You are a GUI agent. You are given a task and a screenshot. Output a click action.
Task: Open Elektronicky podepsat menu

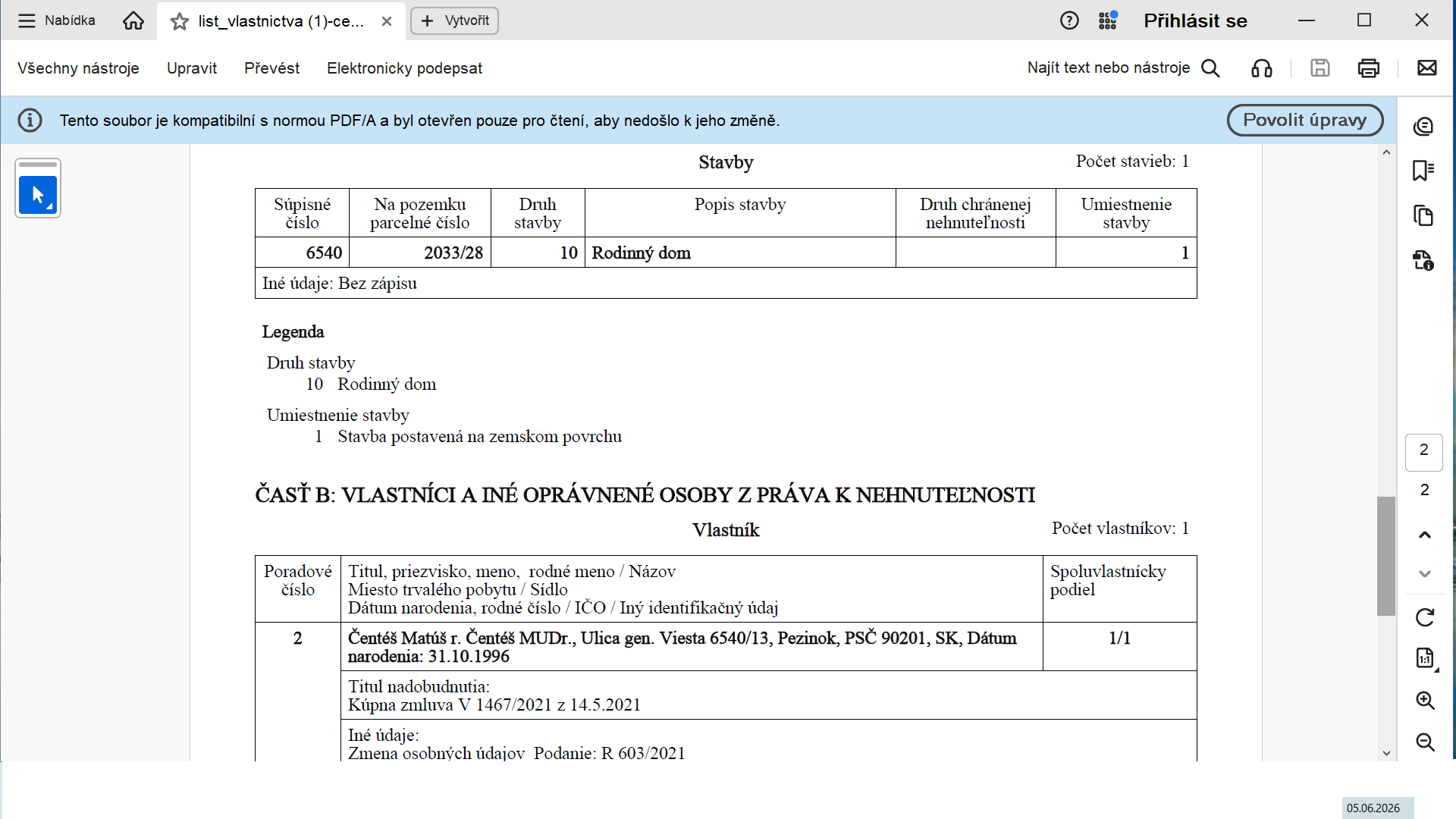[404, 68]
